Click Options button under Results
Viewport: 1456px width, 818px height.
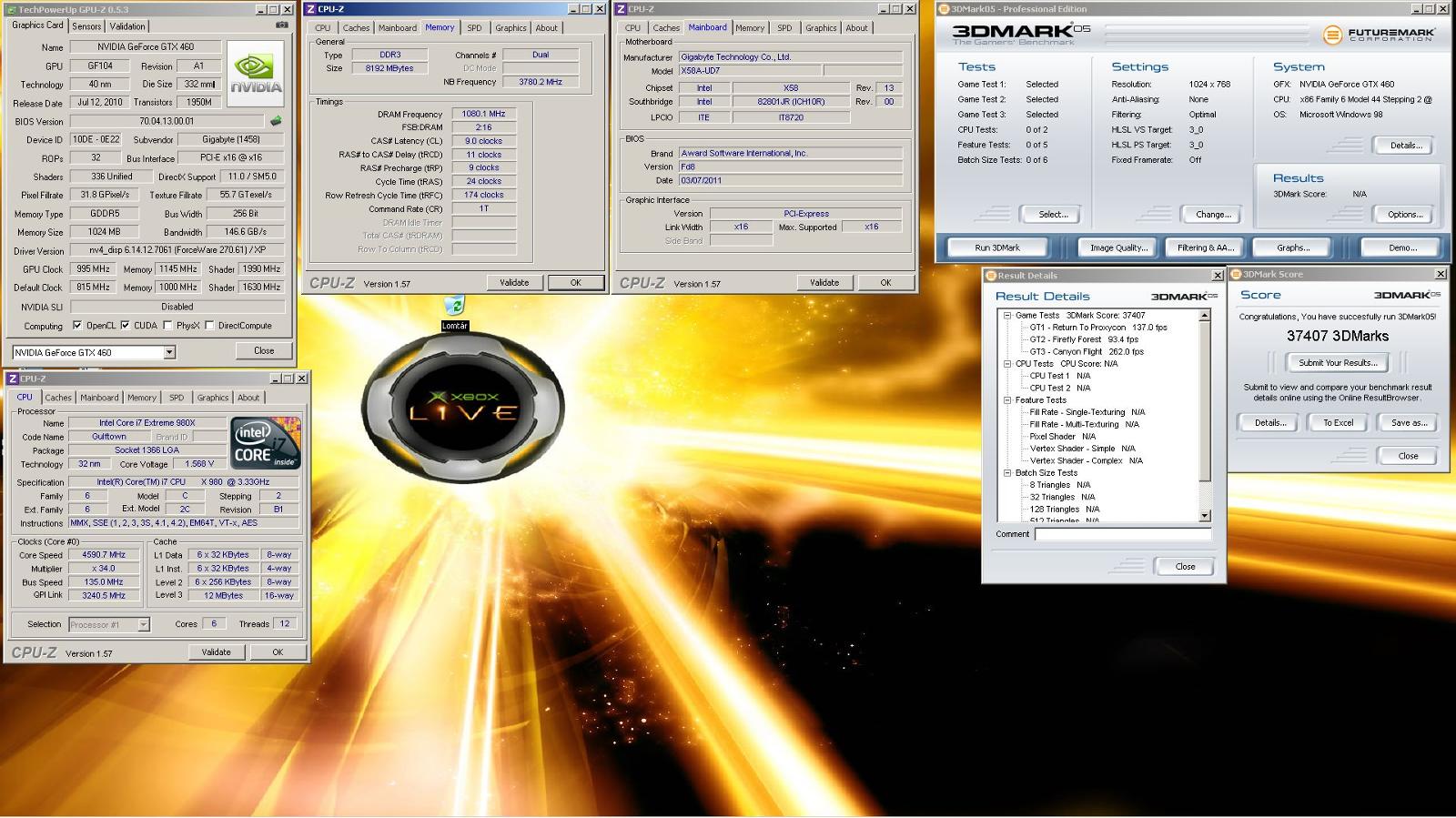click(x=1405, y=215)
